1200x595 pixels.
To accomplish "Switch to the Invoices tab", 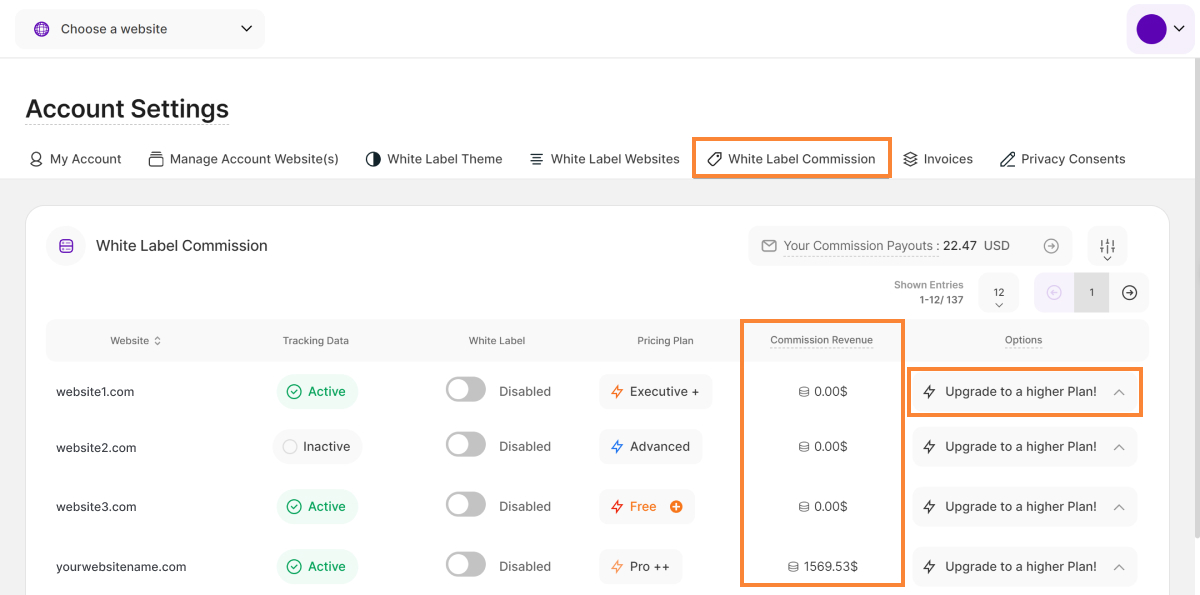I will pos(937,159).
